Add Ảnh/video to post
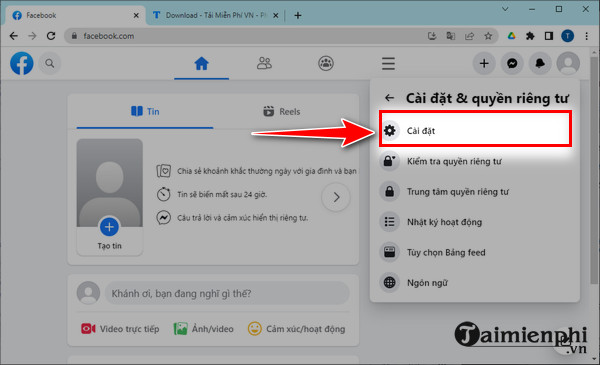The image size is (600, 365). click(x=204, y=329)
